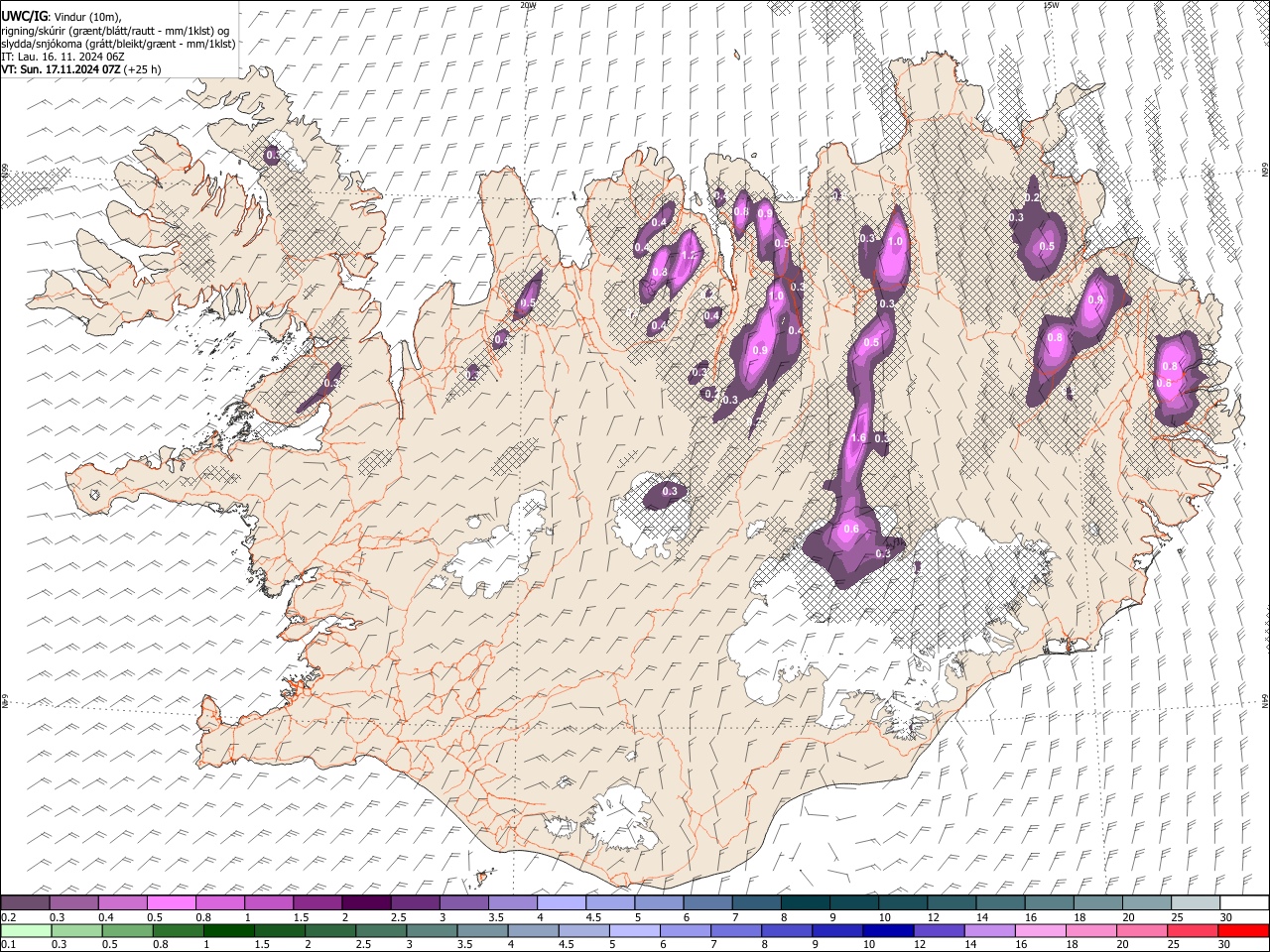Viewport: 1270px width, 952px height.
Task: Click the initial time line 'IT: Lau. 16. 11. 2024 06Z'
Action: tap(63, 57)
